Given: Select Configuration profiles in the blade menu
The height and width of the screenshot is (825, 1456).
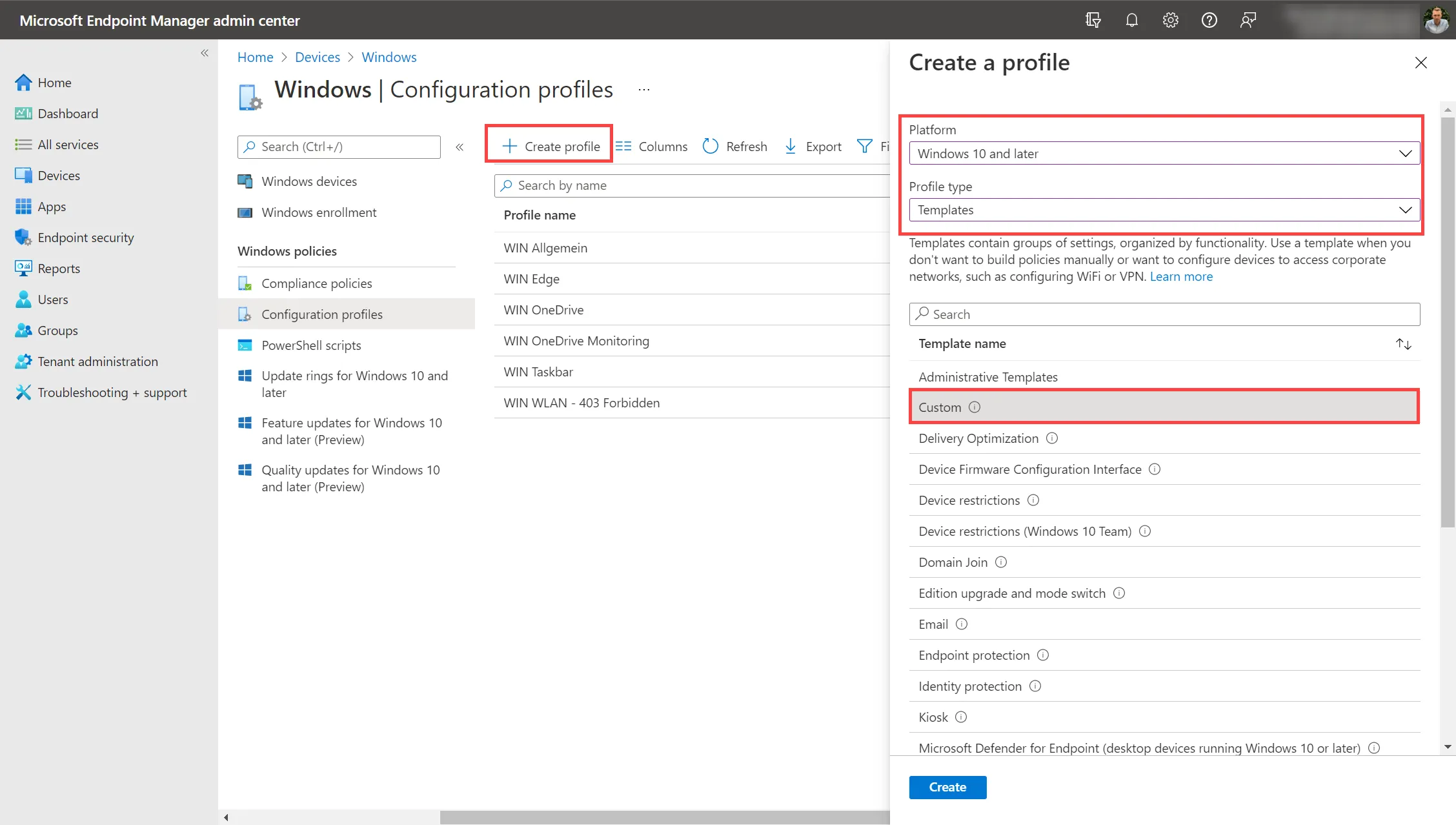Looking at the screenshot, I should (x=347, y=314).
